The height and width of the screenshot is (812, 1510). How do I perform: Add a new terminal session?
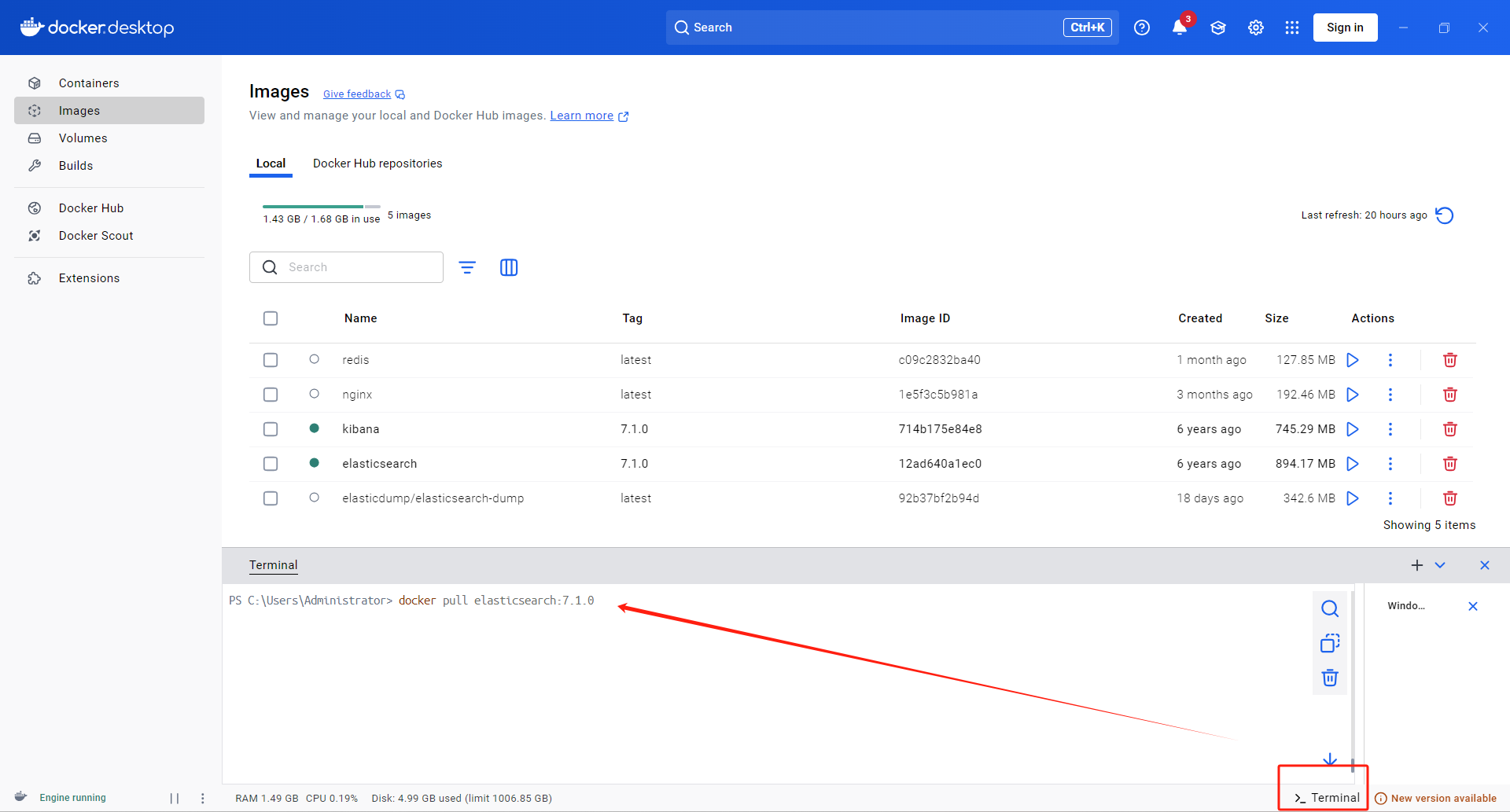click(1417, 565)
